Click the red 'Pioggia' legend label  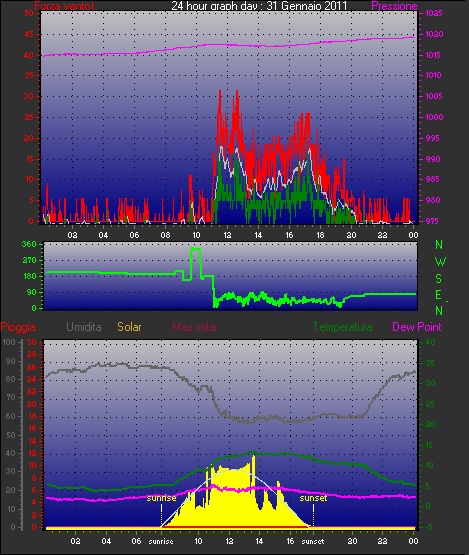pyautogui.click(x=18, y=326)
